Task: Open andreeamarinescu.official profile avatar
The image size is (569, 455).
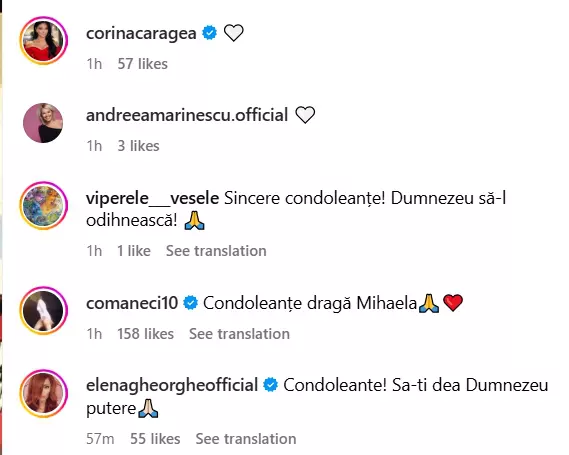Action: [43, 123]
